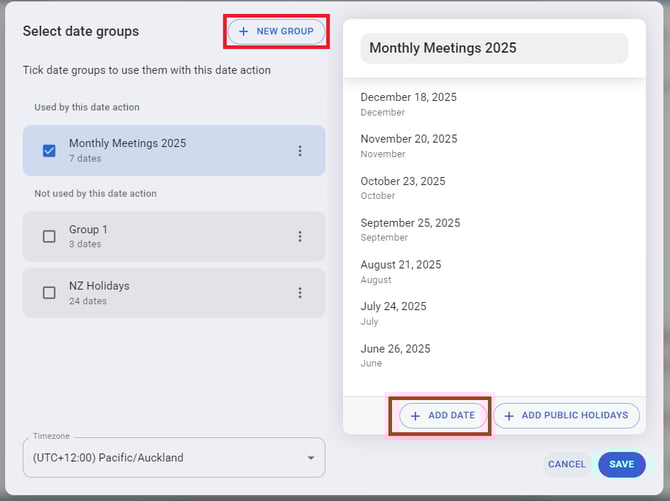Tick the Group 1 checkbox
The image size is (670, 501).
pos(49,237)
